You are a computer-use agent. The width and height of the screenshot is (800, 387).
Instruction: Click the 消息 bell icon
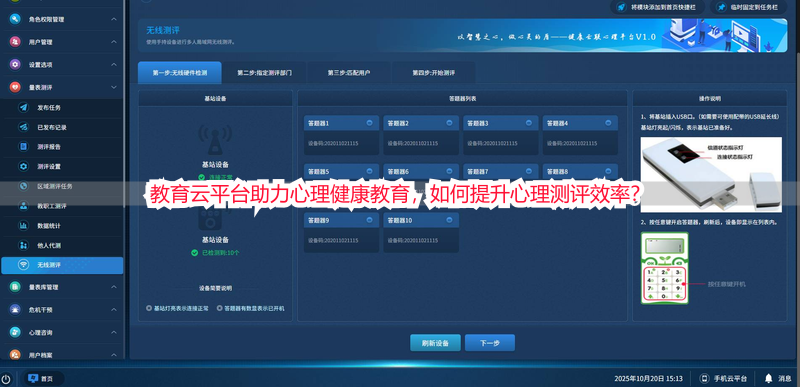coord(768,378)
